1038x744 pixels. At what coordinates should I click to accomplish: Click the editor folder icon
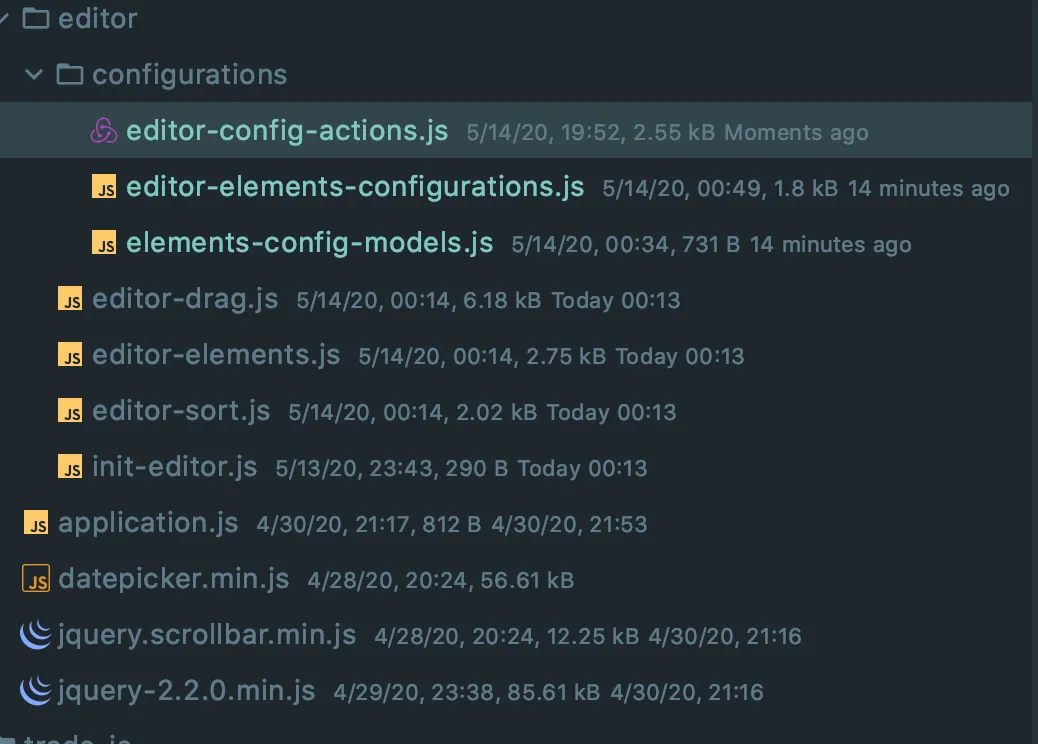[x=36, y=19]
